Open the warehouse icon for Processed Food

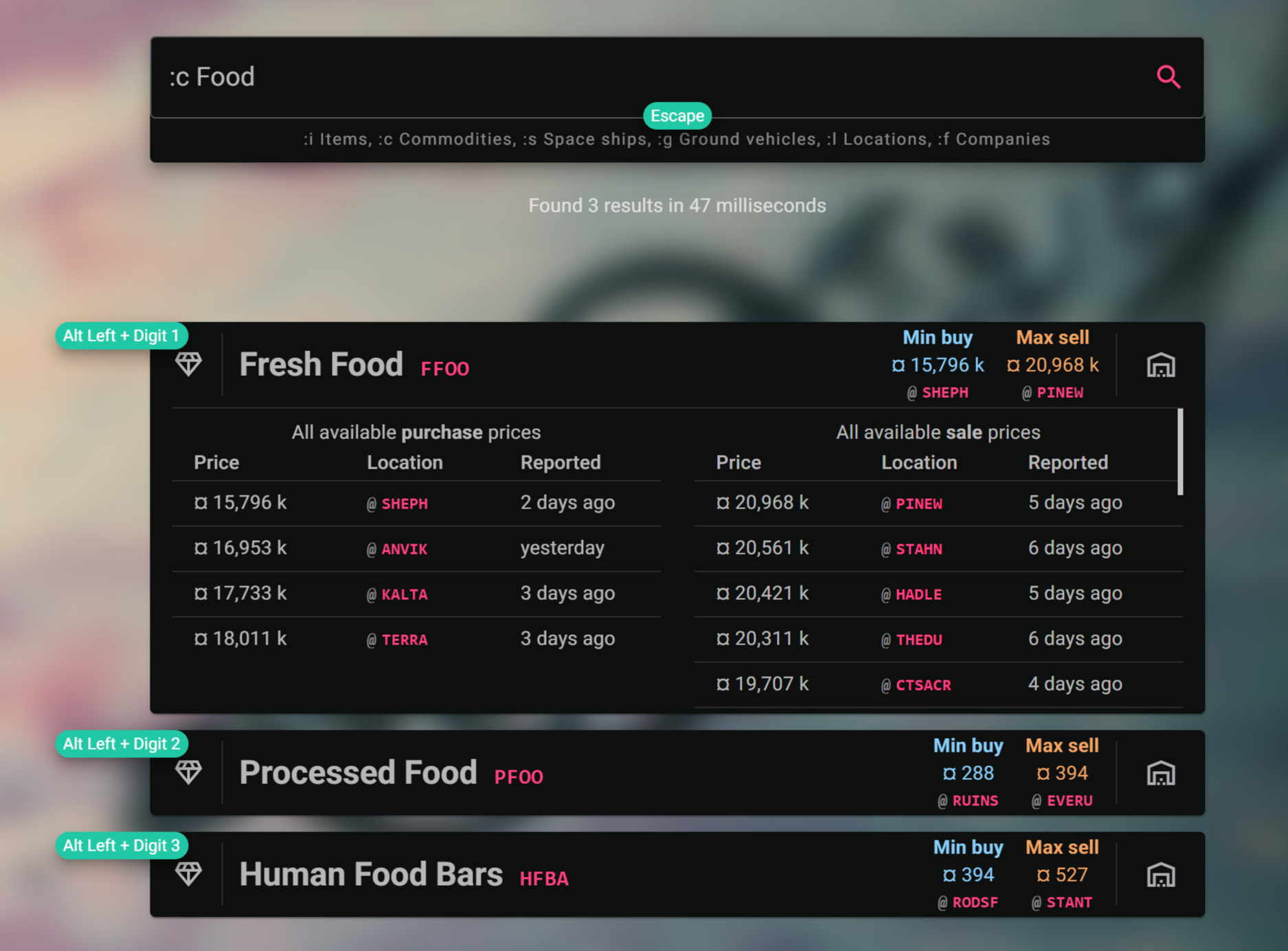tap(1160, 773)
